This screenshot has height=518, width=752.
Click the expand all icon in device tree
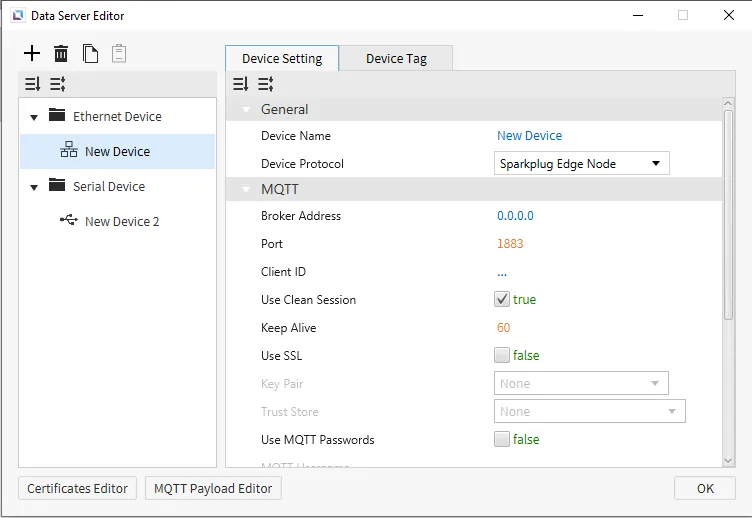pyautogui.click(x=32, y=85)
